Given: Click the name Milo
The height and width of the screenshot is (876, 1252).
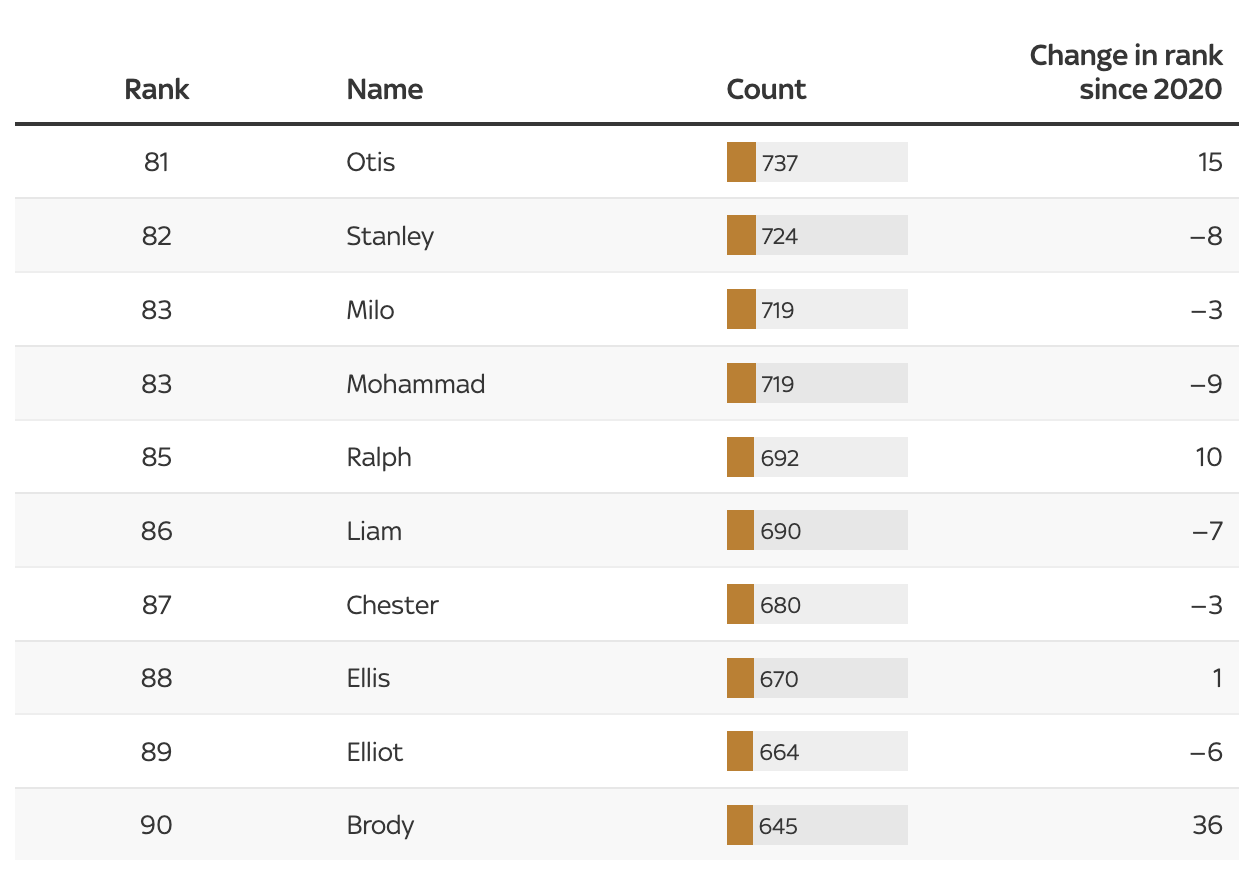Looking at the screenshot, I should point(370,310).
